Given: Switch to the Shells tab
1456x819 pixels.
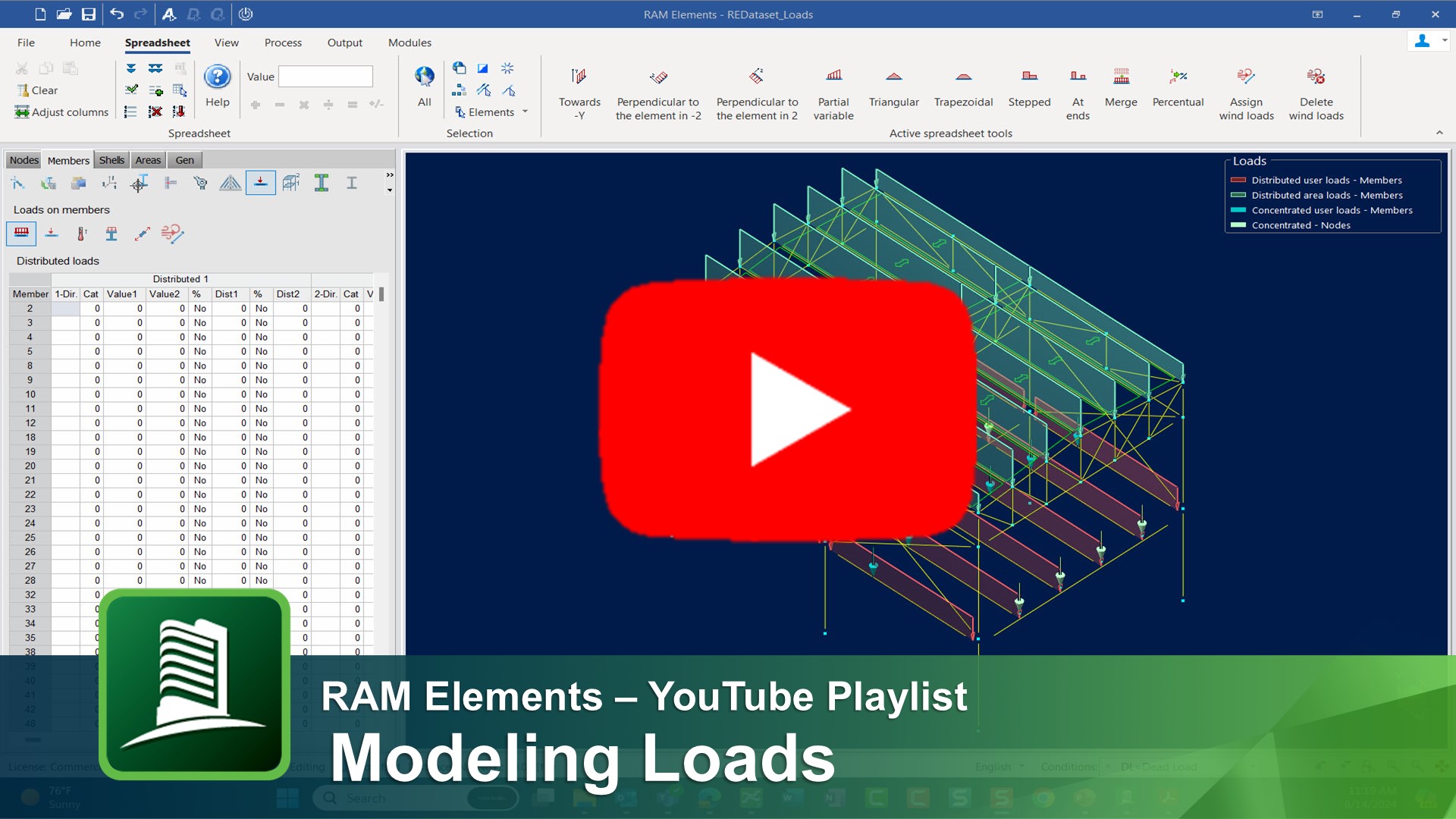Looking at the screenshot, I should pos(111,160).
